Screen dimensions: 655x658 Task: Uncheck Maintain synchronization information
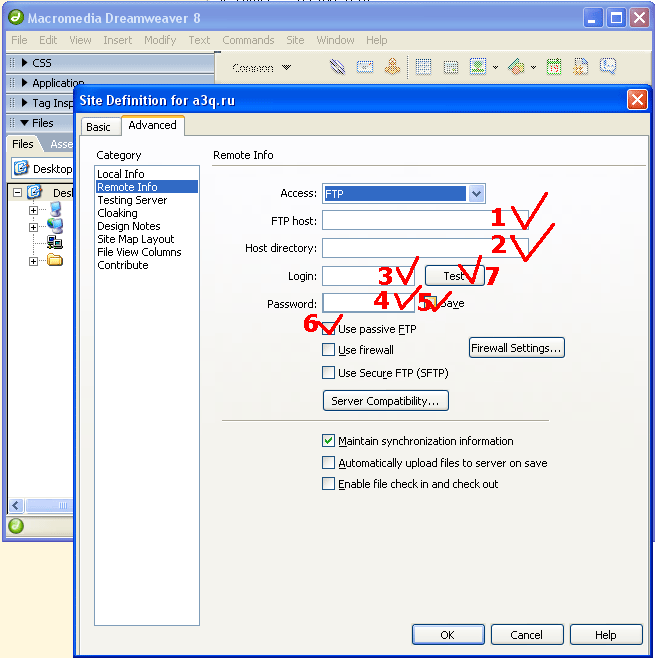click(329, 441)
